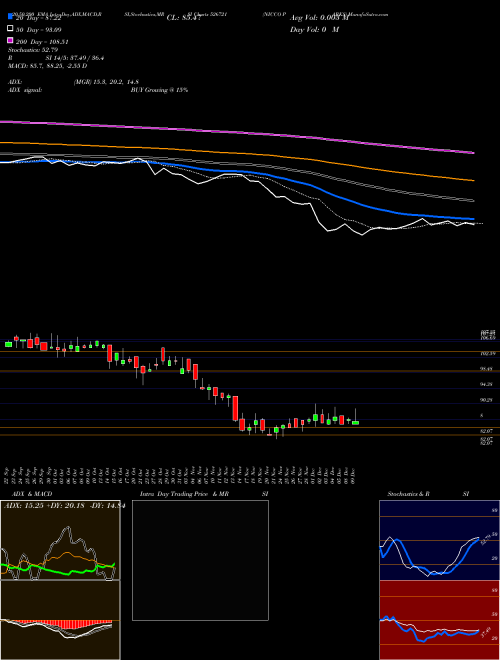Screen dimensions: 500x660
Task: Click the 'Day Vol: 0 M' label
Action: 314,29
